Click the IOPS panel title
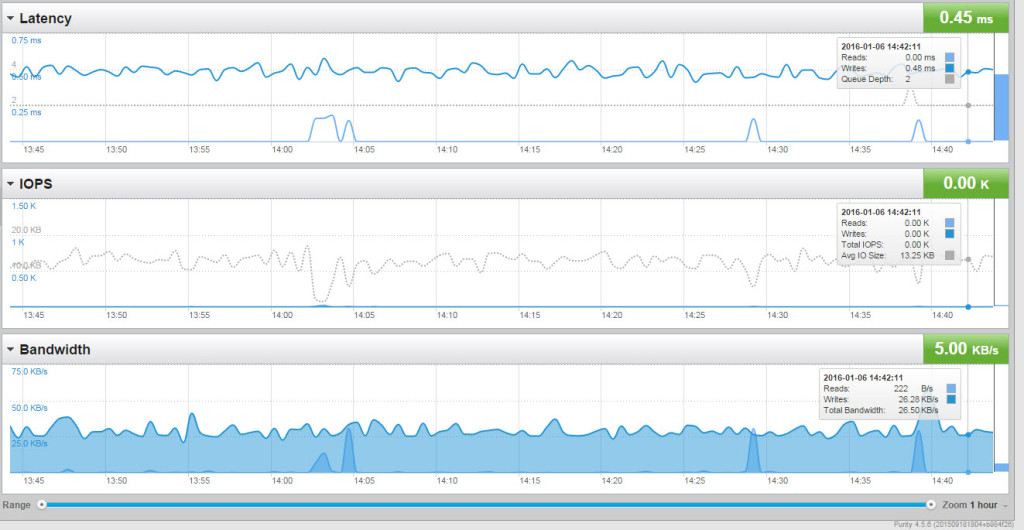This screenshot has height=530, width=1024. coord(36,184)
